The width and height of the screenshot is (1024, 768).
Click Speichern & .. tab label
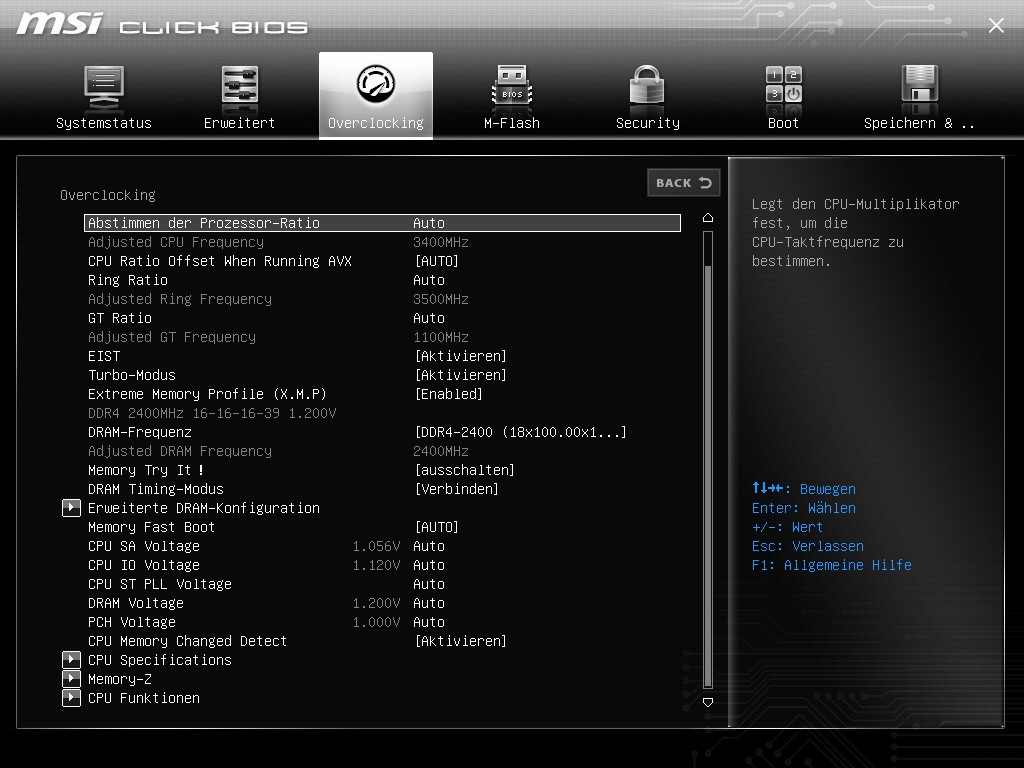pos(919,123)
